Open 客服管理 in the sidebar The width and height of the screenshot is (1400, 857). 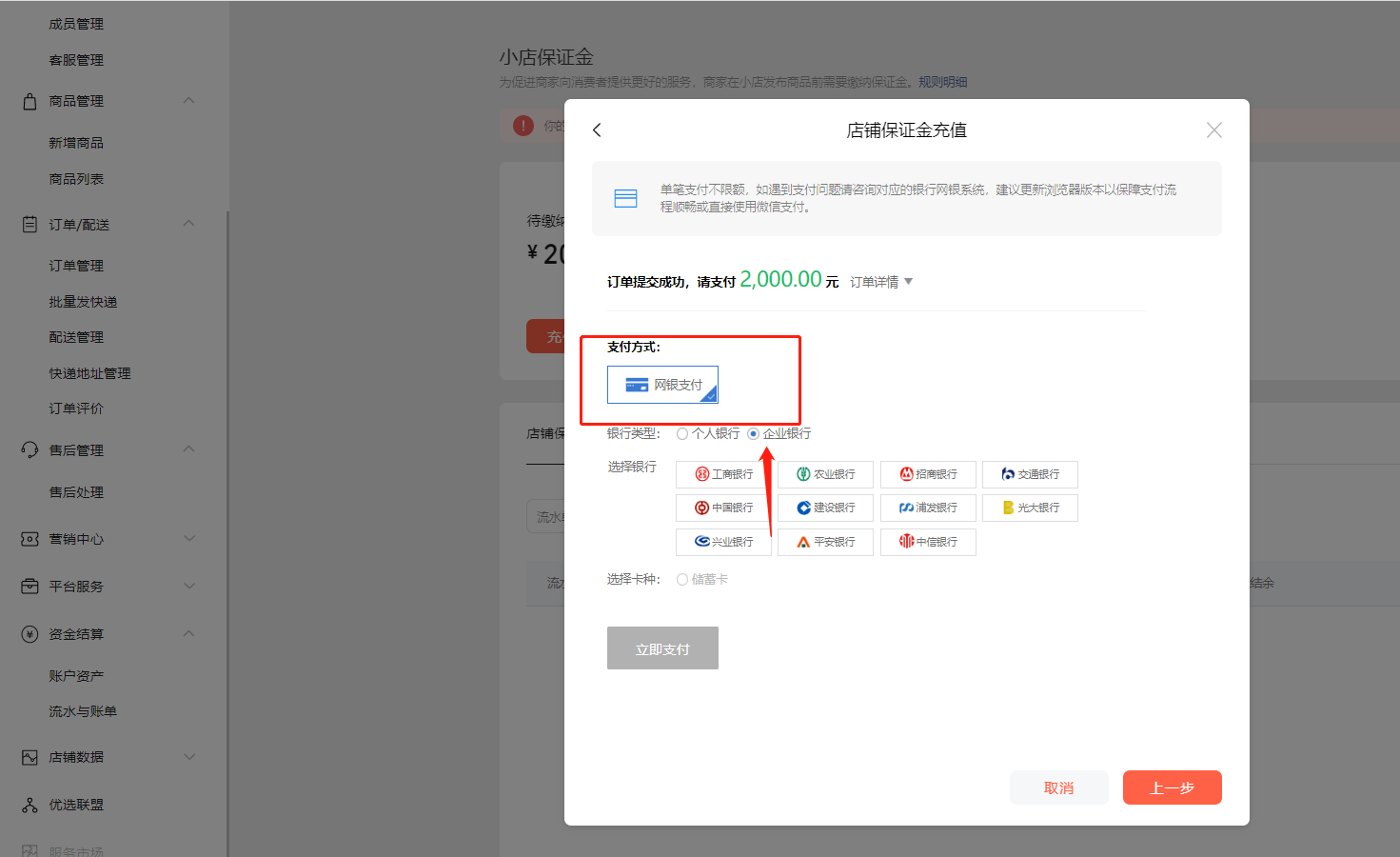click(x=76, y=60)
